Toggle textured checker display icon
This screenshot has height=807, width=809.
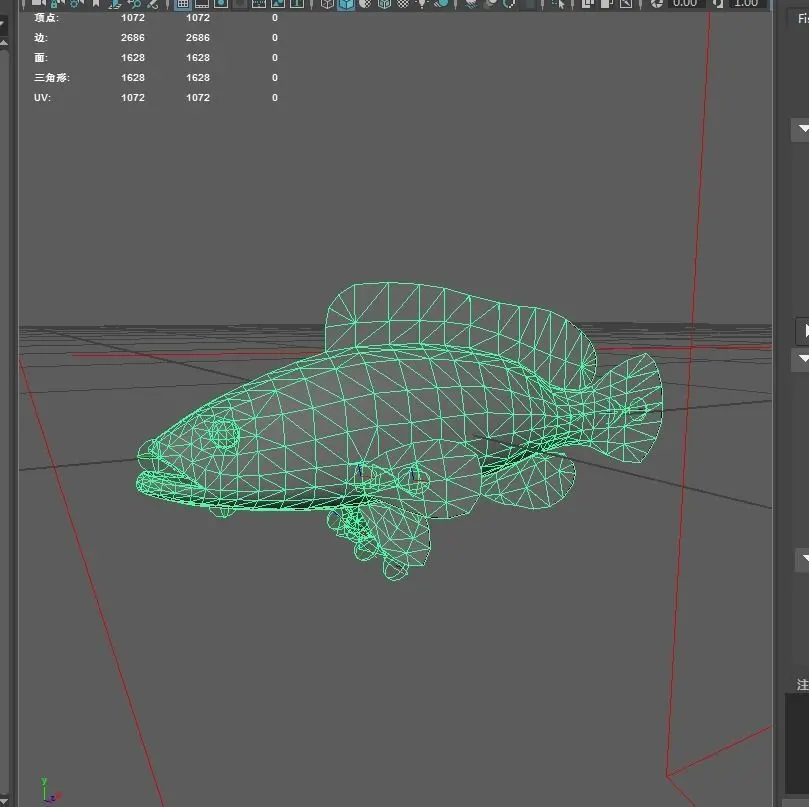point(403,4)
